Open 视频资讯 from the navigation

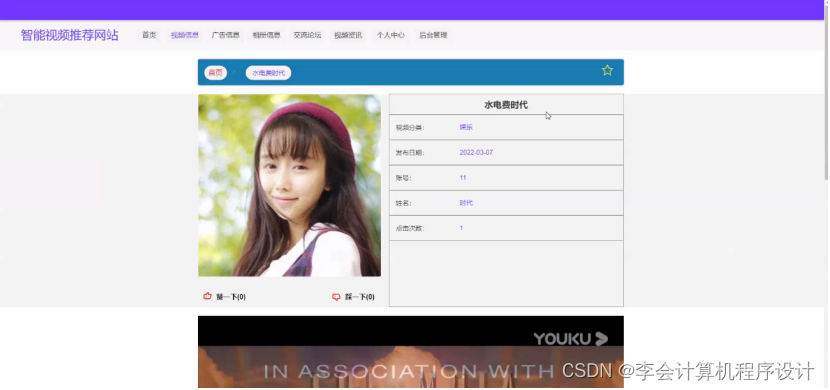[x=348, y=35]
